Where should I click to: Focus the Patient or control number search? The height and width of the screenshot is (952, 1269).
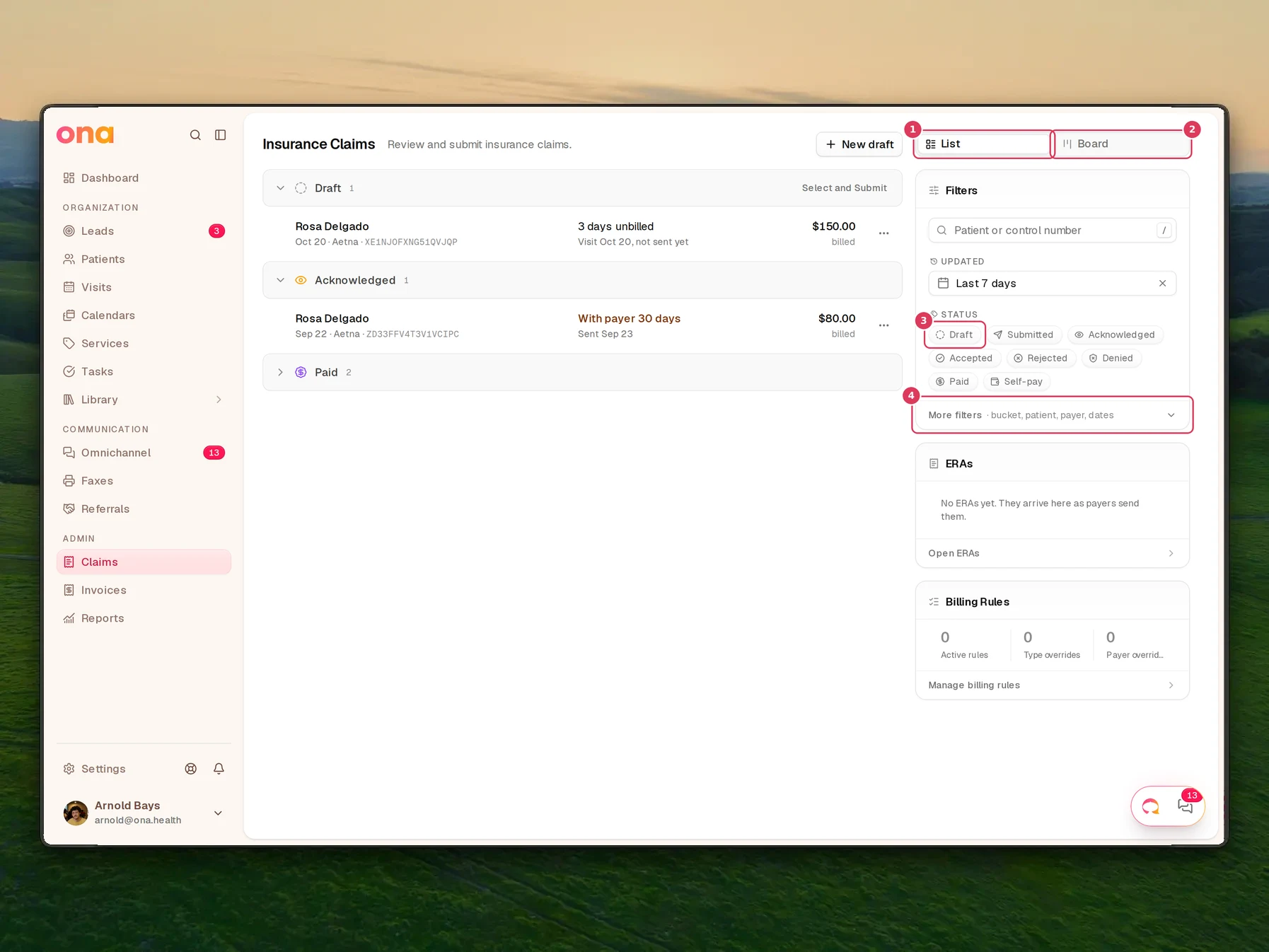click(1053, 231)
